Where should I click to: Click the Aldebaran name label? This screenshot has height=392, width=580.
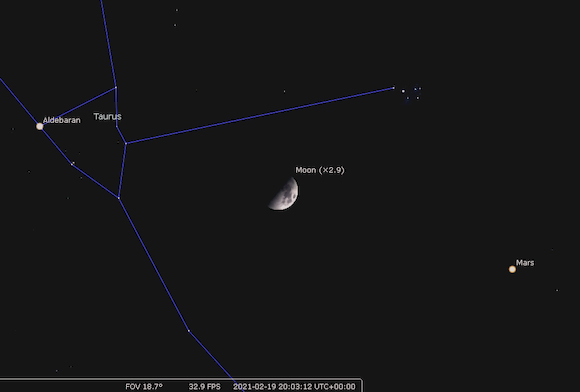coord(62,120)
